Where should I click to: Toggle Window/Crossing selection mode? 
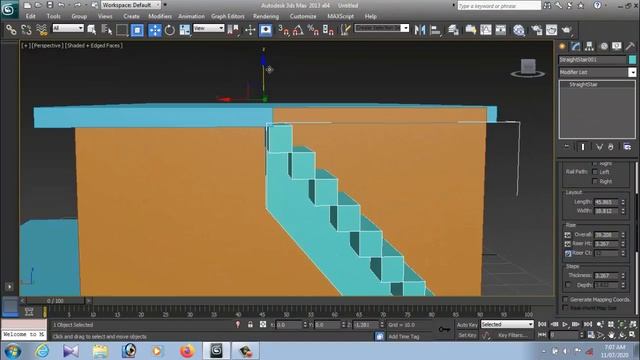point(138,30)
